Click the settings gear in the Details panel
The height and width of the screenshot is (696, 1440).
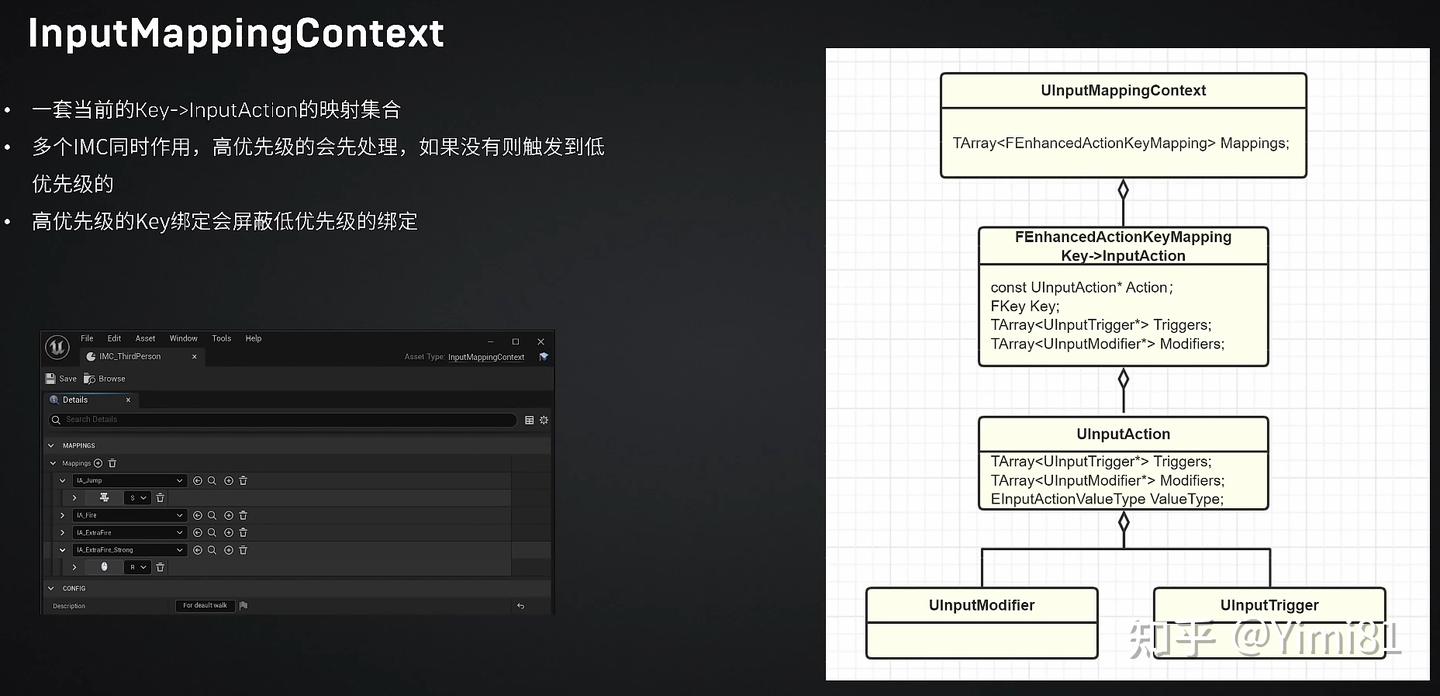coord(544,420)
